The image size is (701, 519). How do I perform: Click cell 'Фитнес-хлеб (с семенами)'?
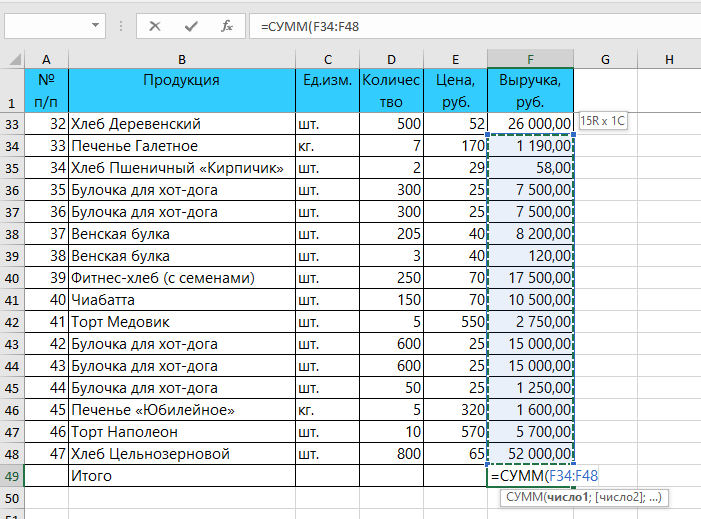(182, 278)
